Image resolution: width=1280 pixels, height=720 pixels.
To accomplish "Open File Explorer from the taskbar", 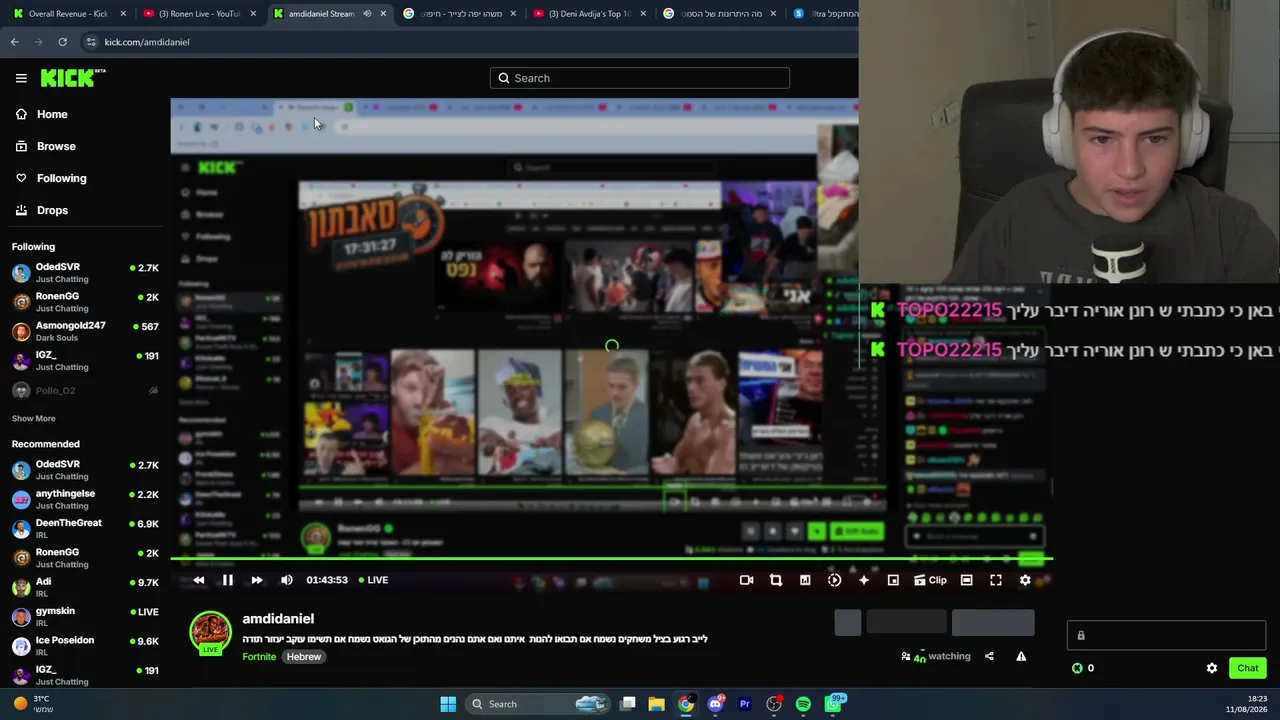I will pyautogui.click(x=657, y=704).
